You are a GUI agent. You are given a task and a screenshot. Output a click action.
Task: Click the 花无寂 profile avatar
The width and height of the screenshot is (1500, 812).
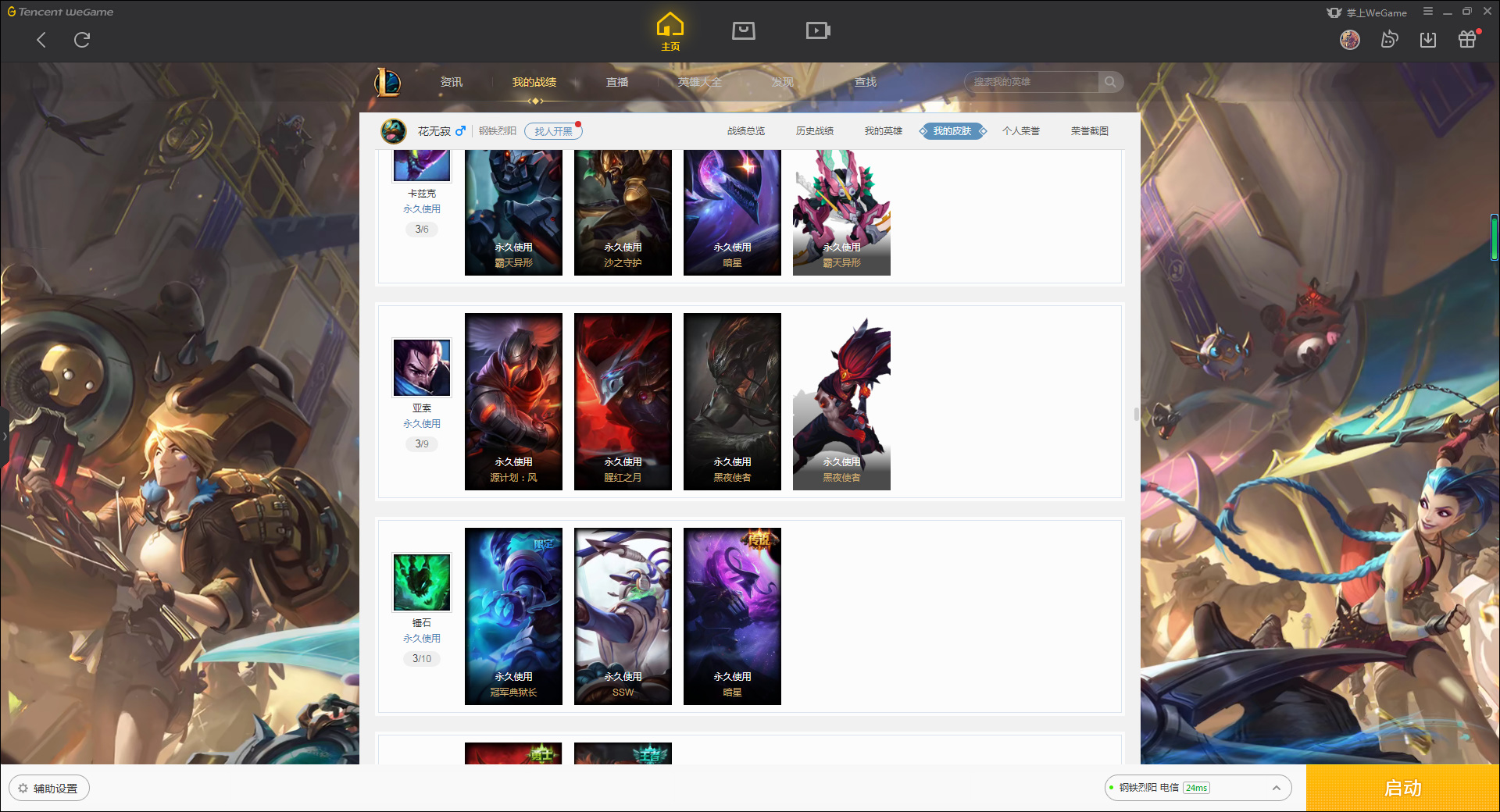click(x=394, y=131)
